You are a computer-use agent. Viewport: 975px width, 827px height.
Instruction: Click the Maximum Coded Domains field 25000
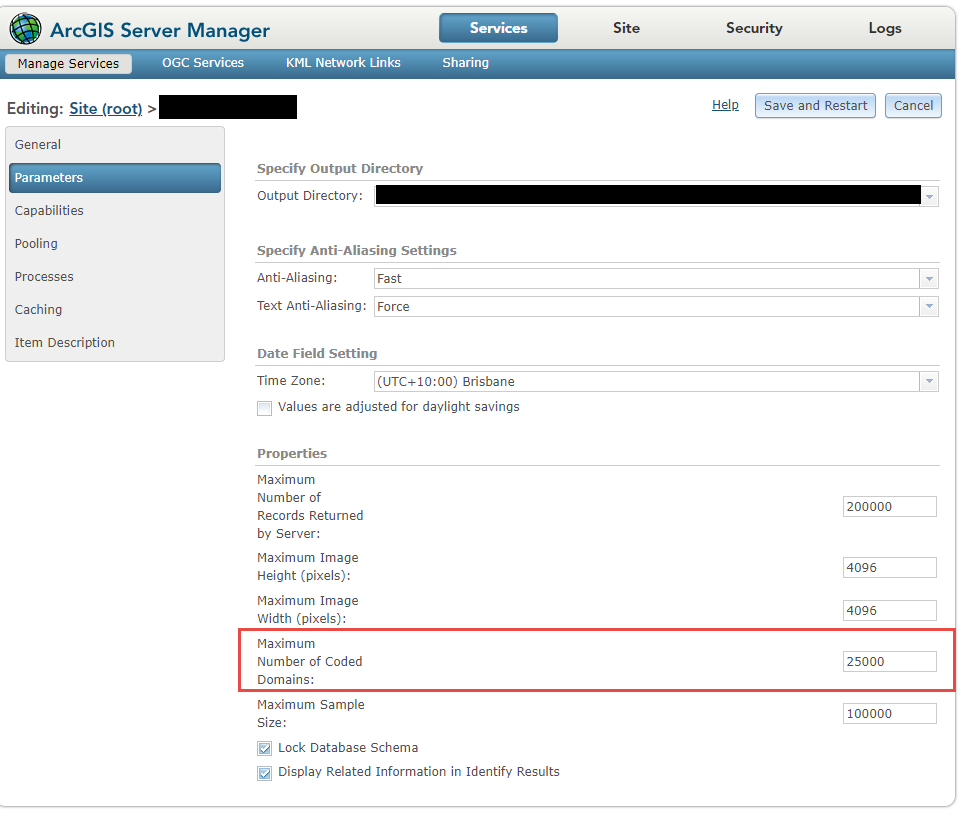pyautogui.click(x=889, y=662)
